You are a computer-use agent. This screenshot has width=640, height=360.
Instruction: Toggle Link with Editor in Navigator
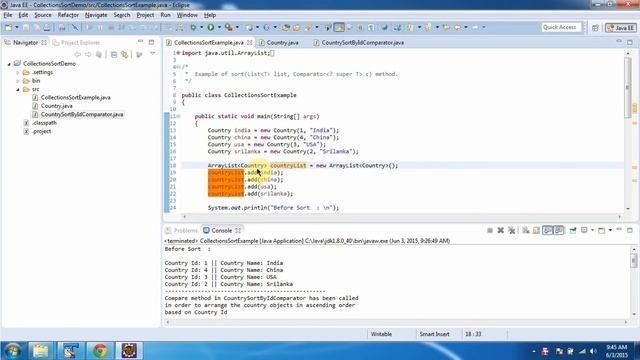tap(124, 54)
